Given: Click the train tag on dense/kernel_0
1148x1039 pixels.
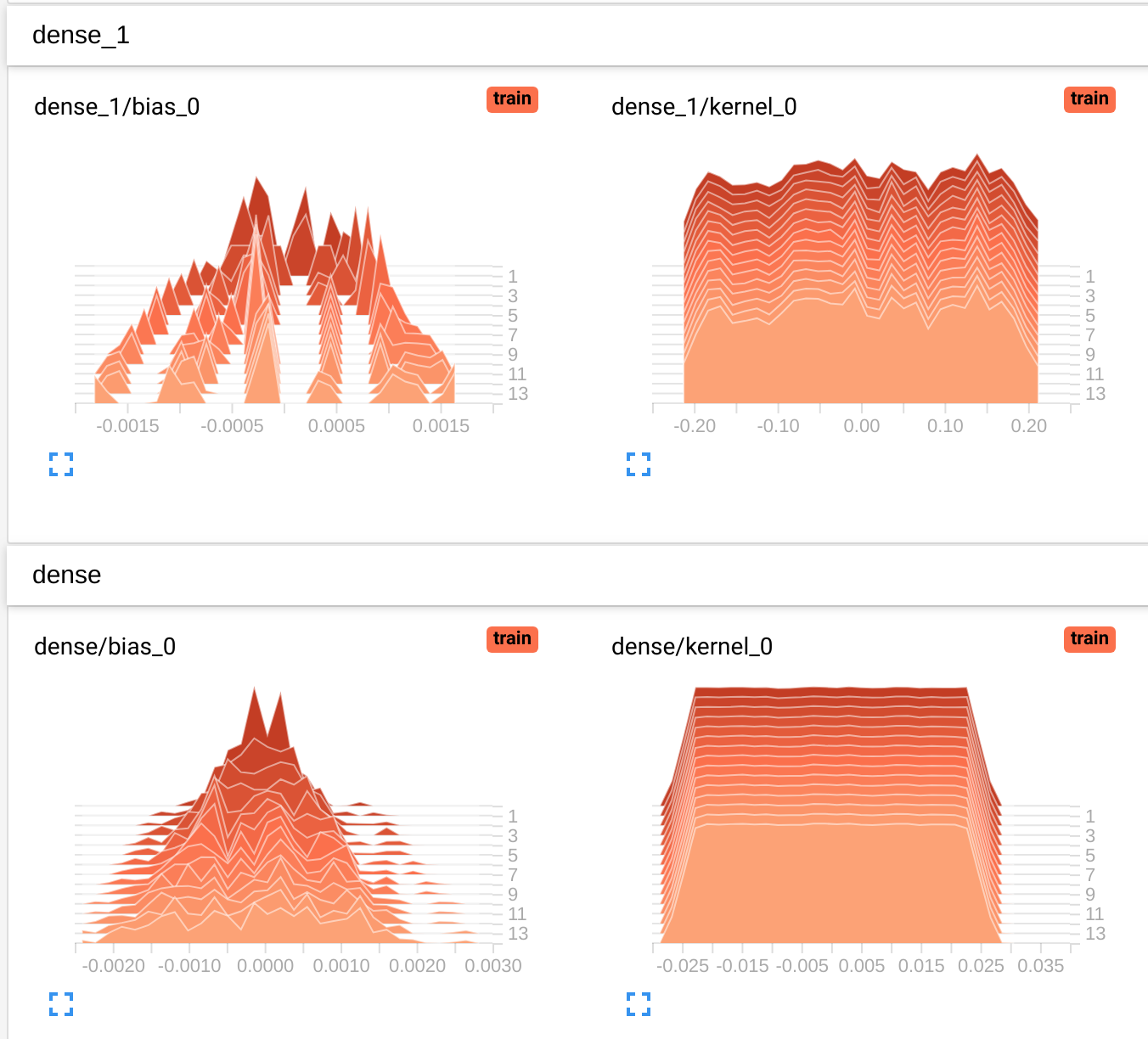Looking at the screenshot, I should 1089,639.
